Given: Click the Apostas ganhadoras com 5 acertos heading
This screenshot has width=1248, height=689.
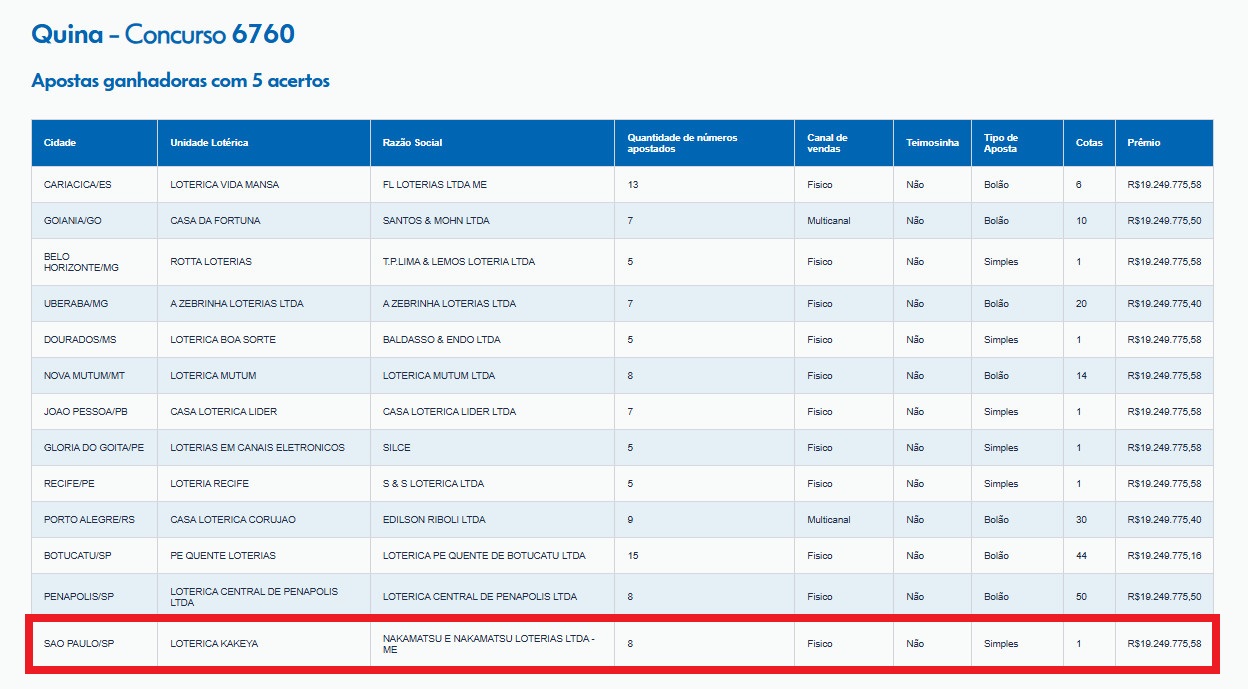Looking at the screenshot, I should point(180,81).
